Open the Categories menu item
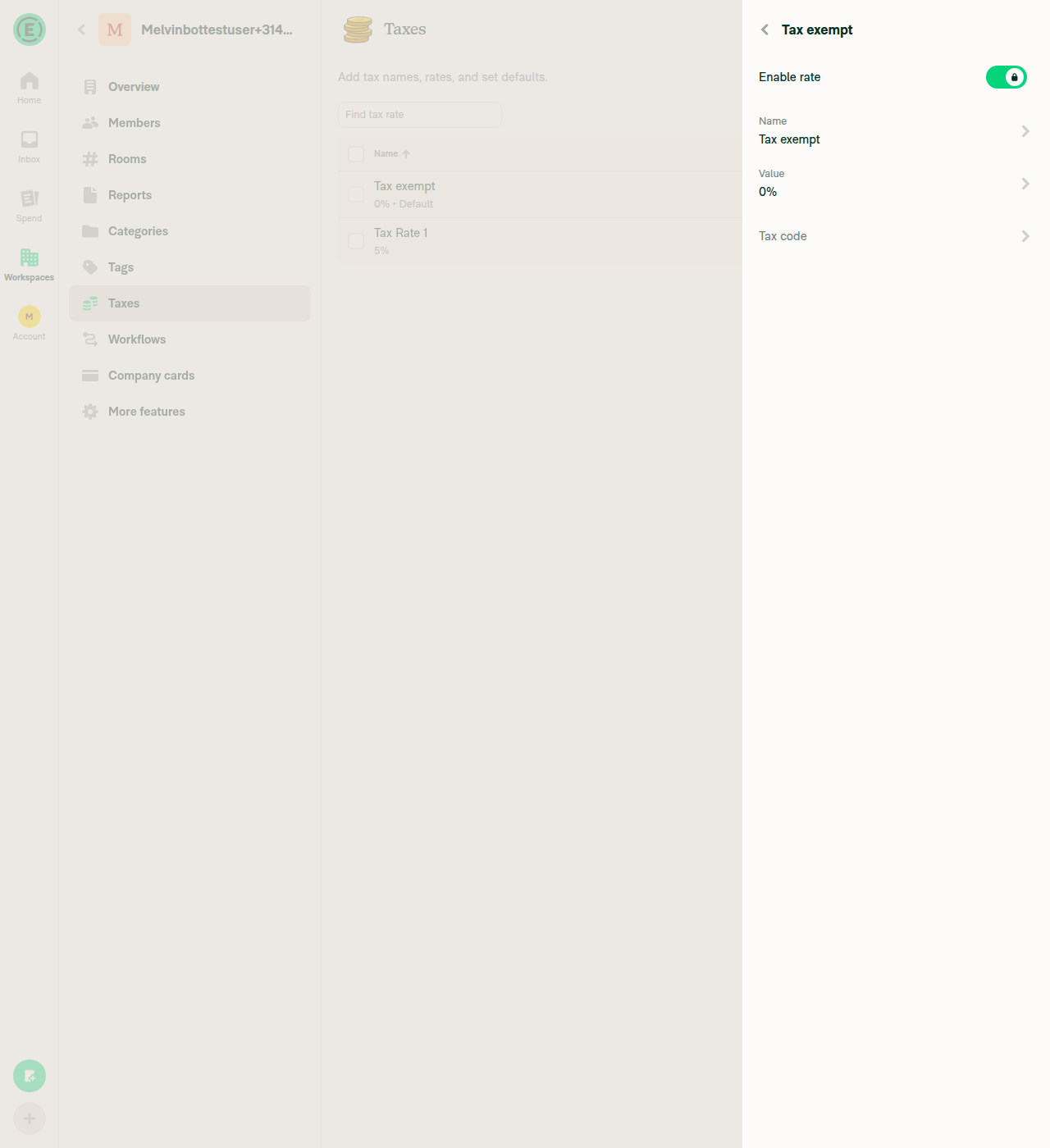Image resolution: width=1050 pixels, height=1148 pixels. 189,231
